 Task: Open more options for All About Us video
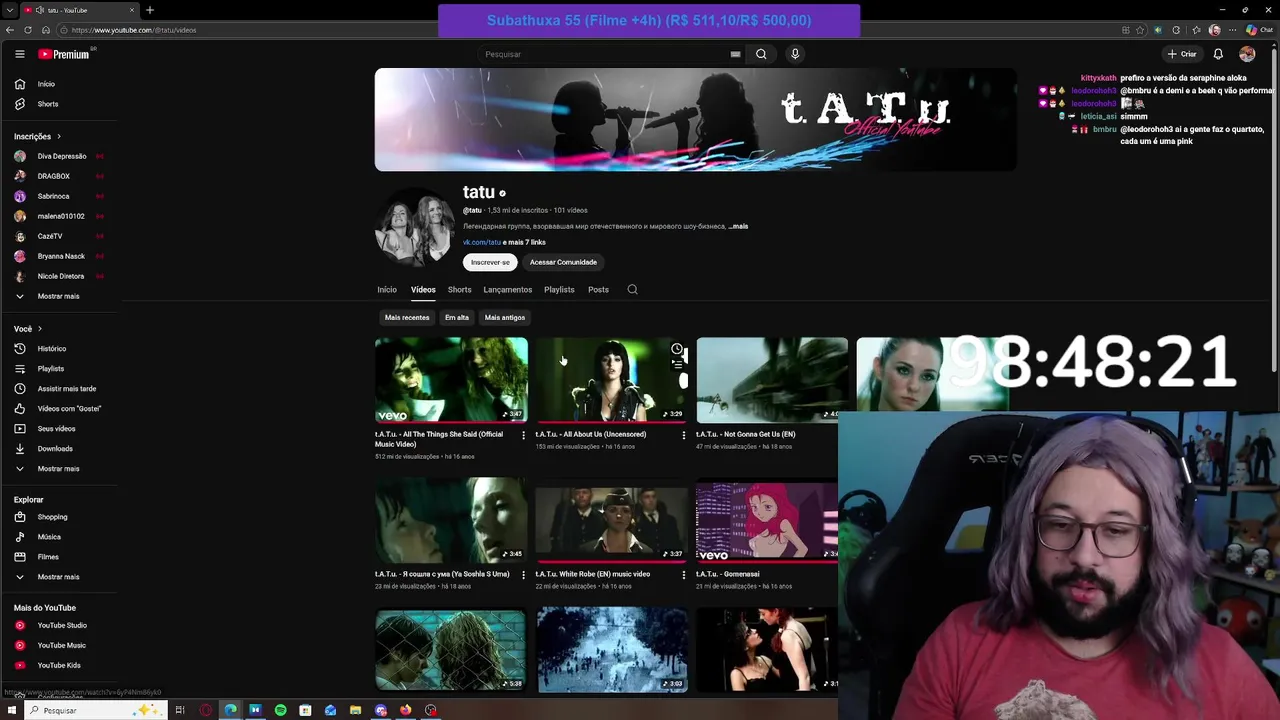coord(684,435)
